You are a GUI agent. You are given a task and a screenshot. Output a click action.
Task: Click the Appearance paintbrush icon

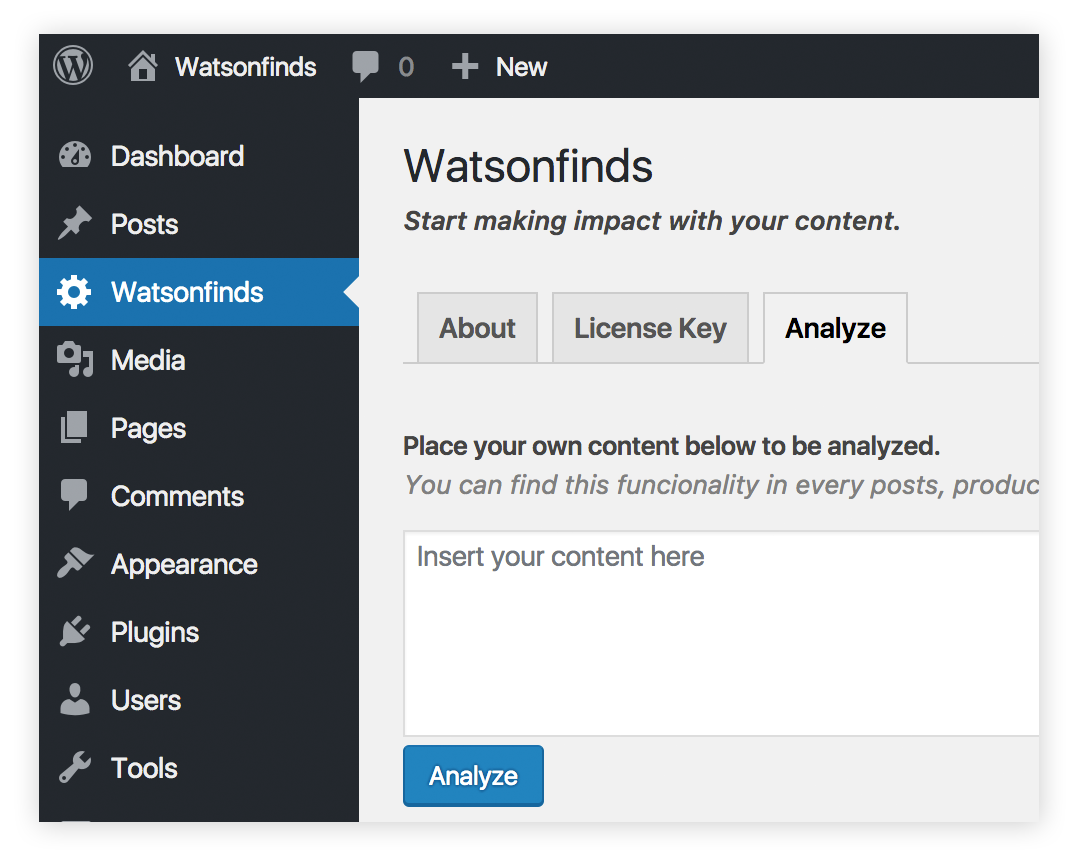pos(75,563)
